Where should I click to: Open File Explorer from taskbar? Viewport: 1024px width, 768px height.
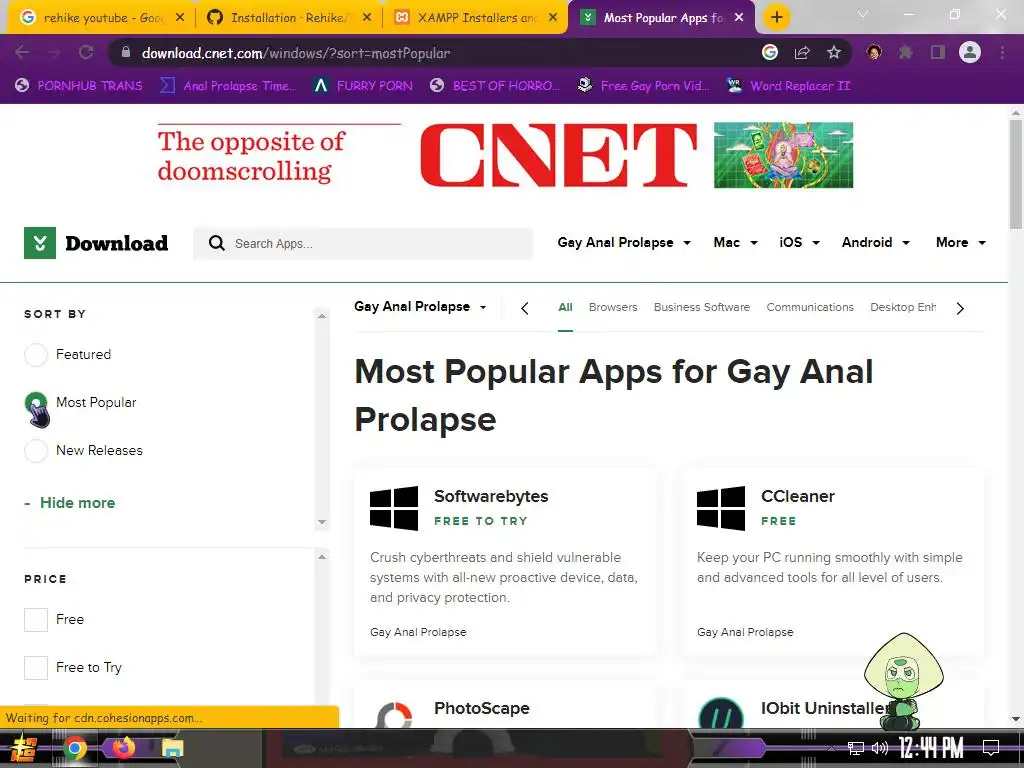172,748
